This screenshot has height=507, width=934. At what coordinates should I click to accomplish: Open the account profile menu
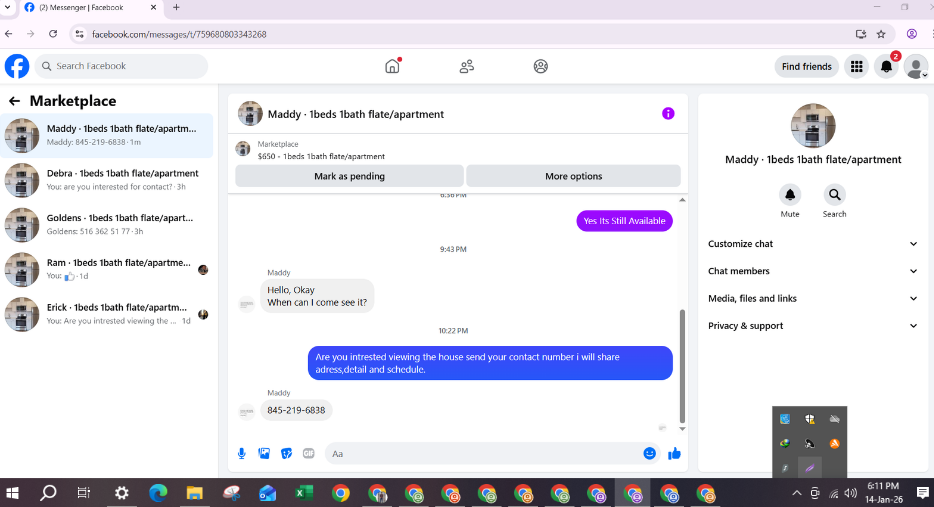pyautogui.click(x=916, y=66)
